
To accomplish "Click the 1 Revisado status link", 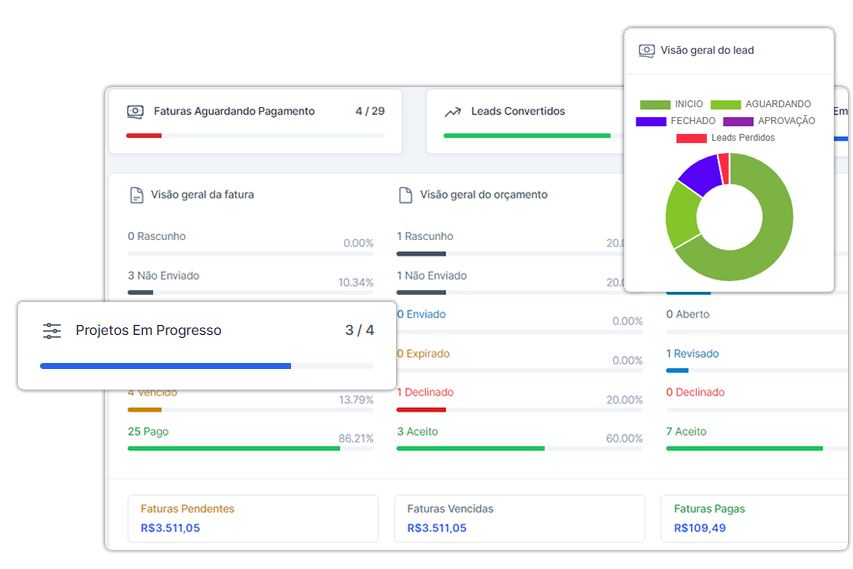I will [692, 354].
